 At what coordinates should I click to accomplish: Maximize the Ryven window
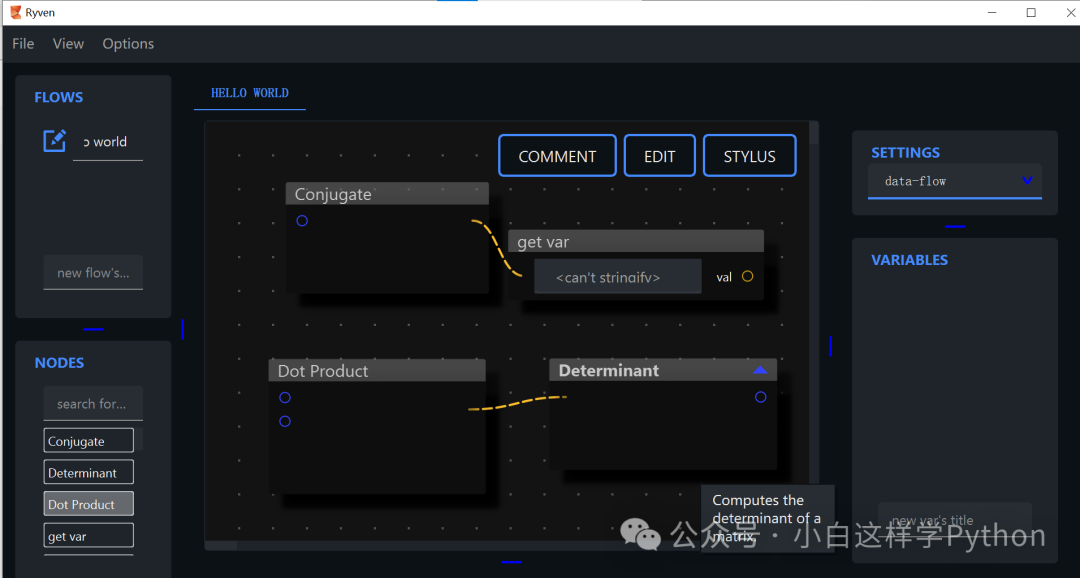[x=1031, y=12]
